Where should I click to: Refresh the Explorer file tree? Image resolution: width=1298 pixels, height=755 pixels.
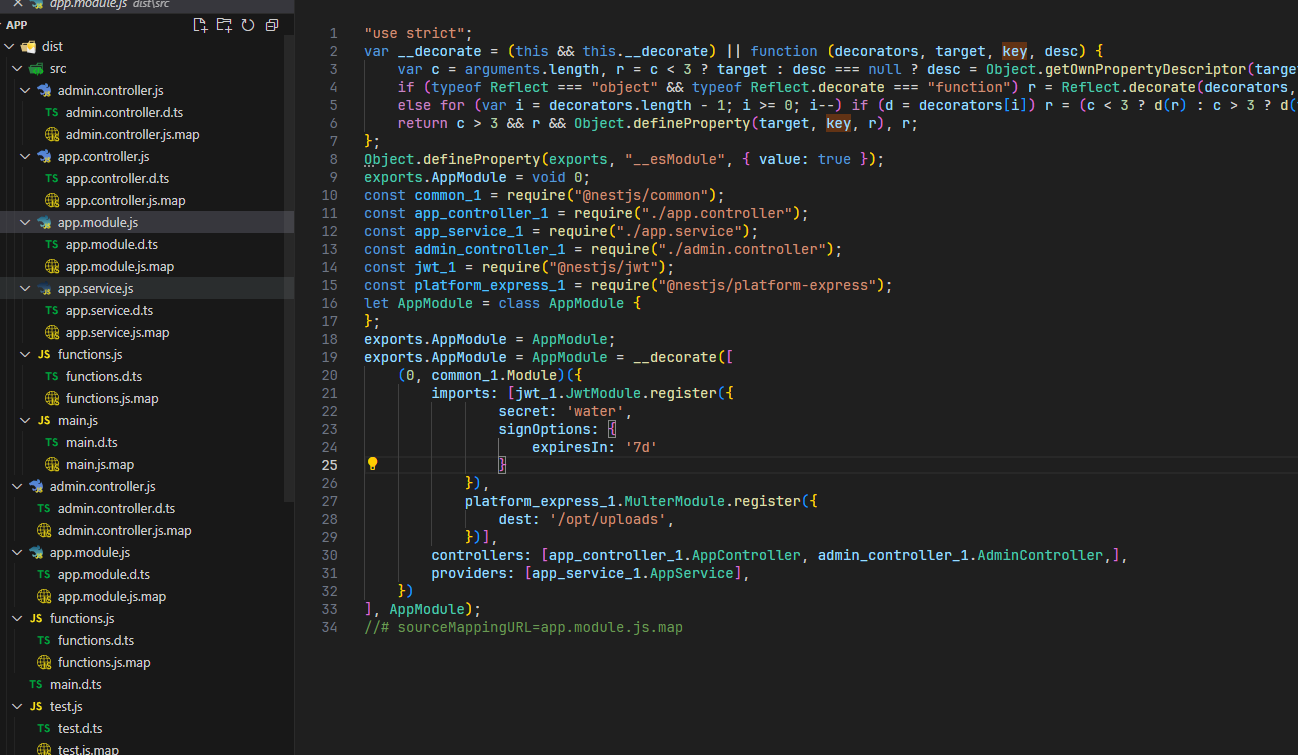tap(248, 25)
